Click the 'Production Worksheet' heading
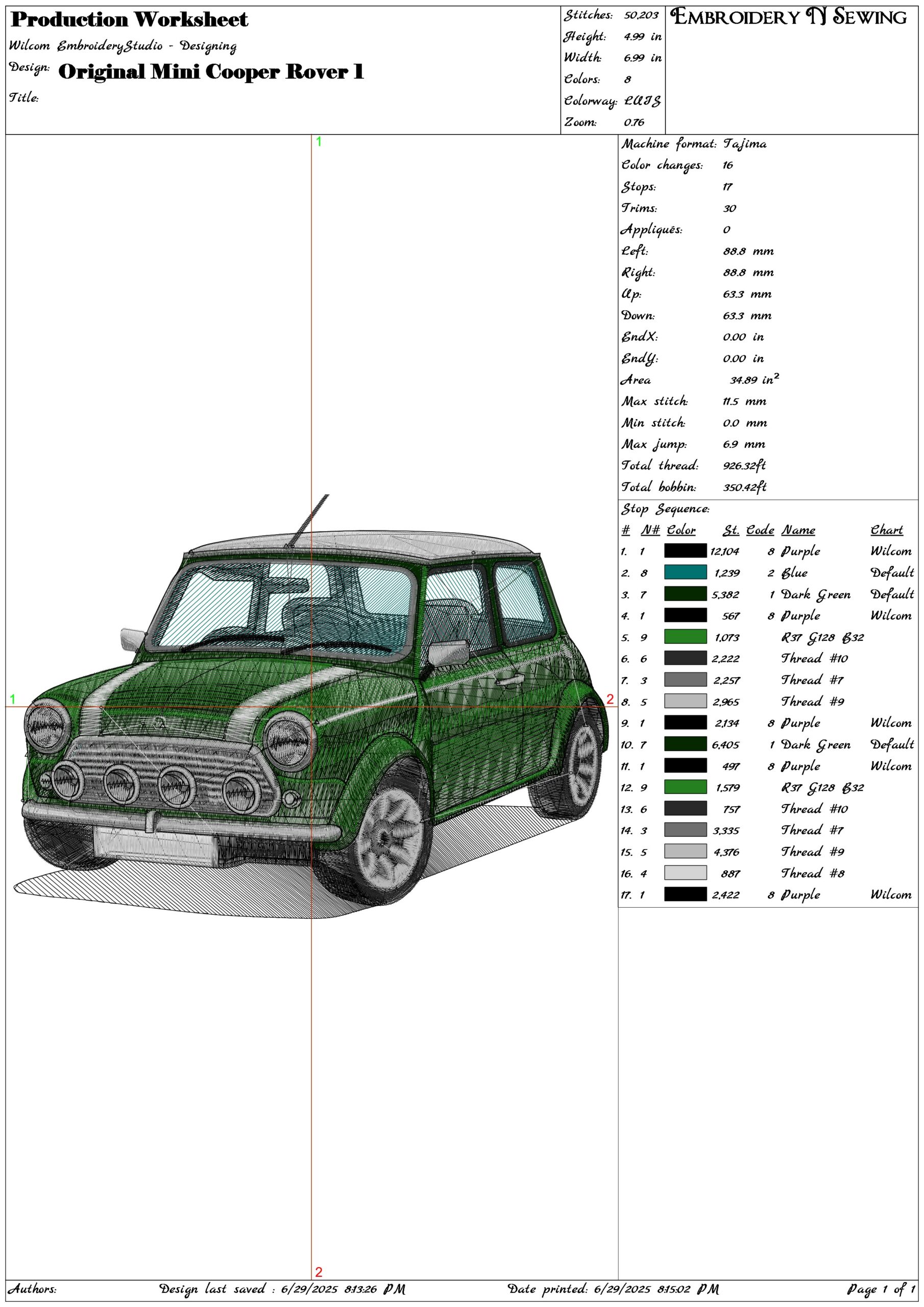 pyautogui.click(x=130, y=20)
